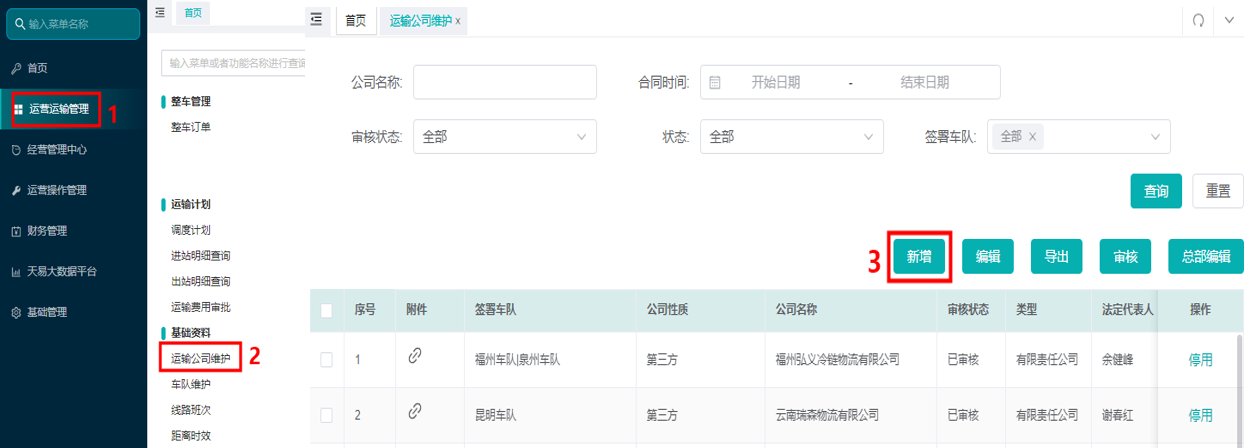
Task: Click the 公司名称 input field
Action: 505,82
